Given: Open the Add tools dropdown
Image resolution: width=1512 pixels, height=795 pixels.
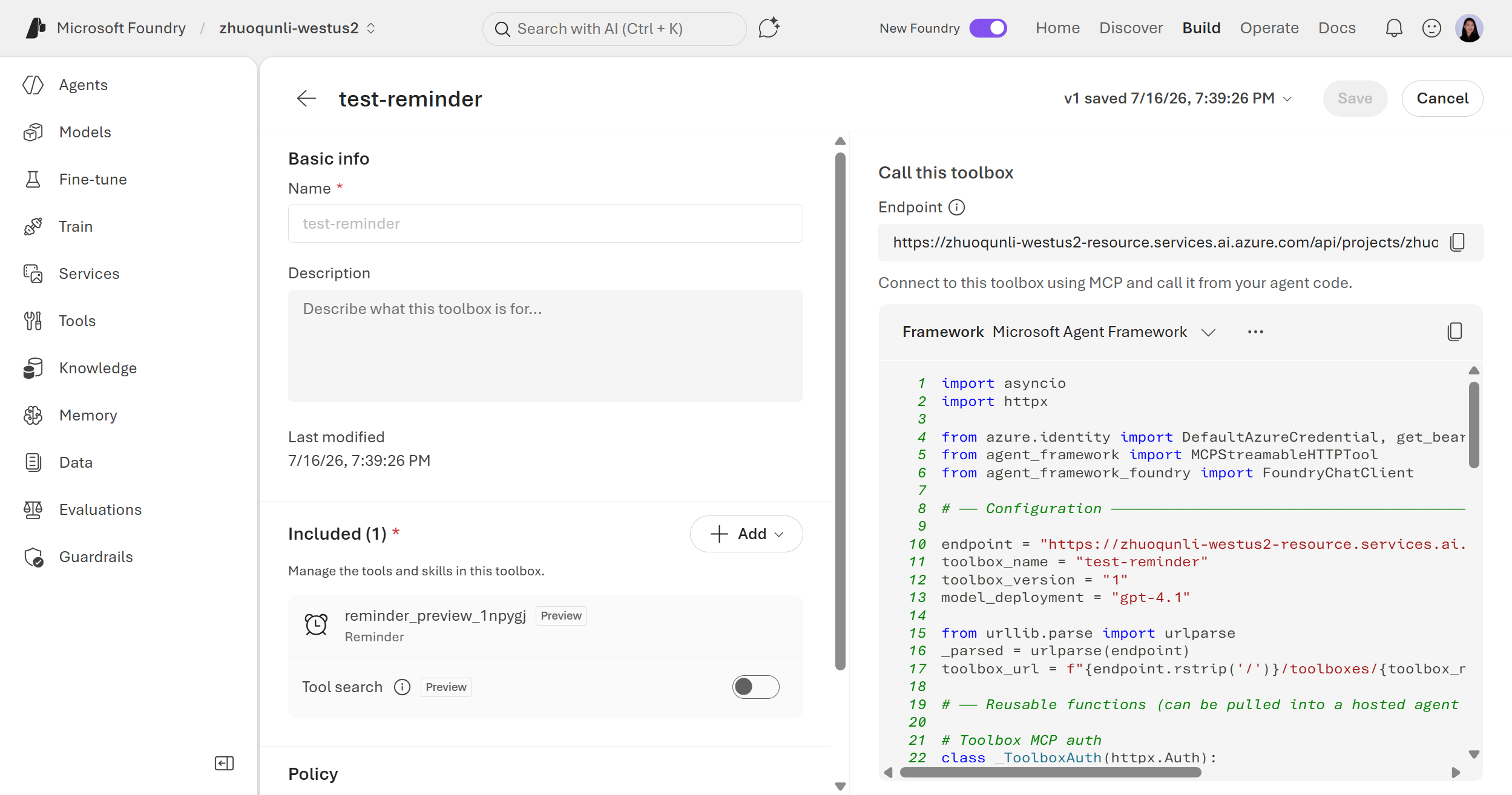Looking at the screenshot, I should pyautogui.click(x=746, y=534).
